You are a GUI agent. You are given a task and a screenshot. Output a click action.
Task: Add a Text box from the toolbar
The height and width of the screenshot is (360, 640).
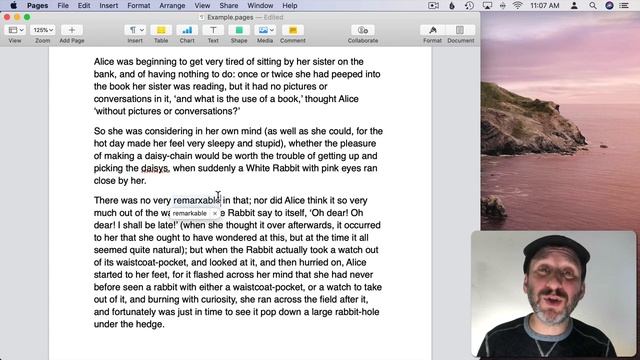point(213,30)
